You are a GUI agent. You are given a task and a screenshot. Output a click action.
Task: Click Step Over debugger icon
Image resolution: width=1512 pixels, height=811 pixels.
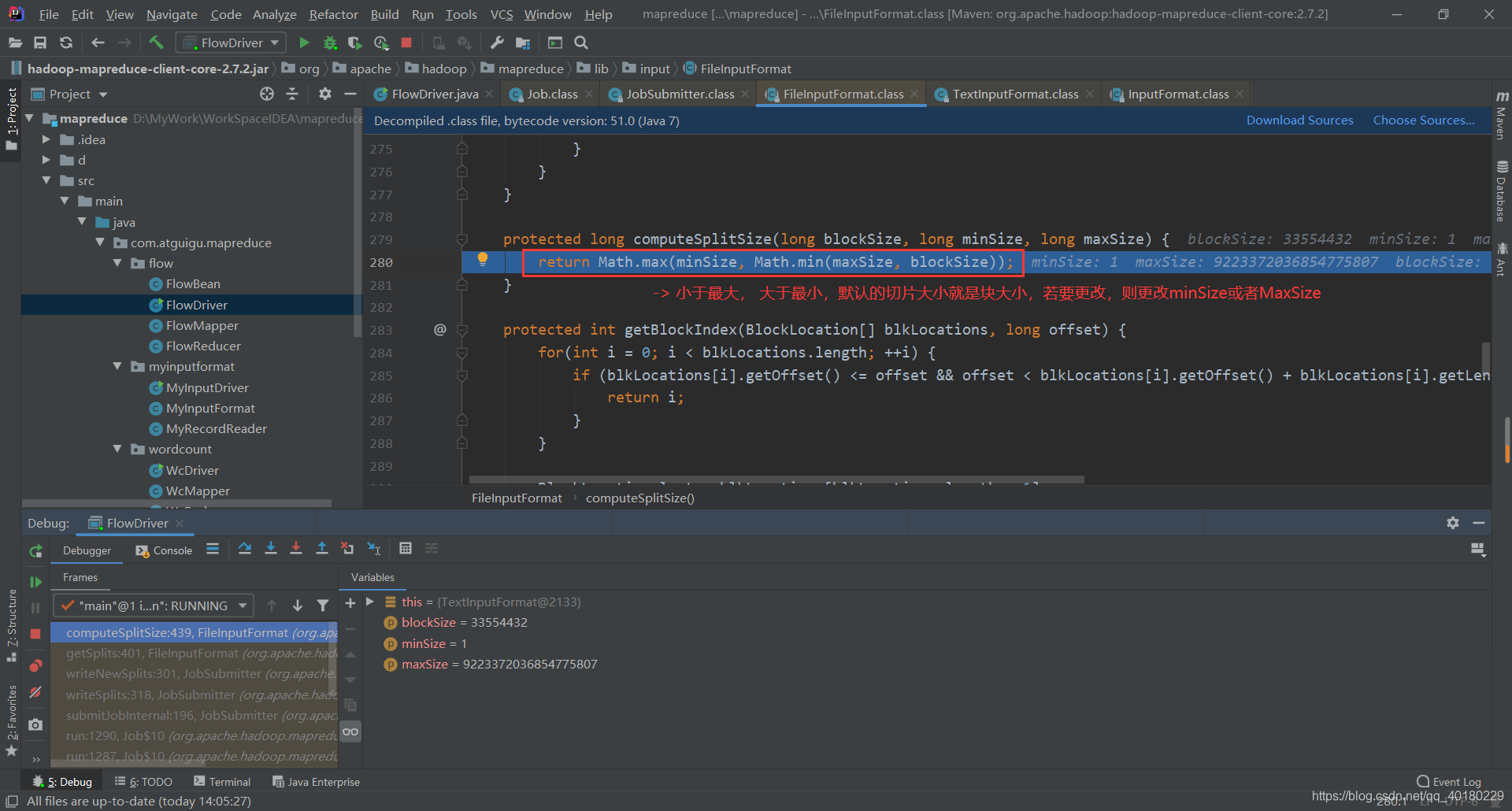tap(245, 549)
